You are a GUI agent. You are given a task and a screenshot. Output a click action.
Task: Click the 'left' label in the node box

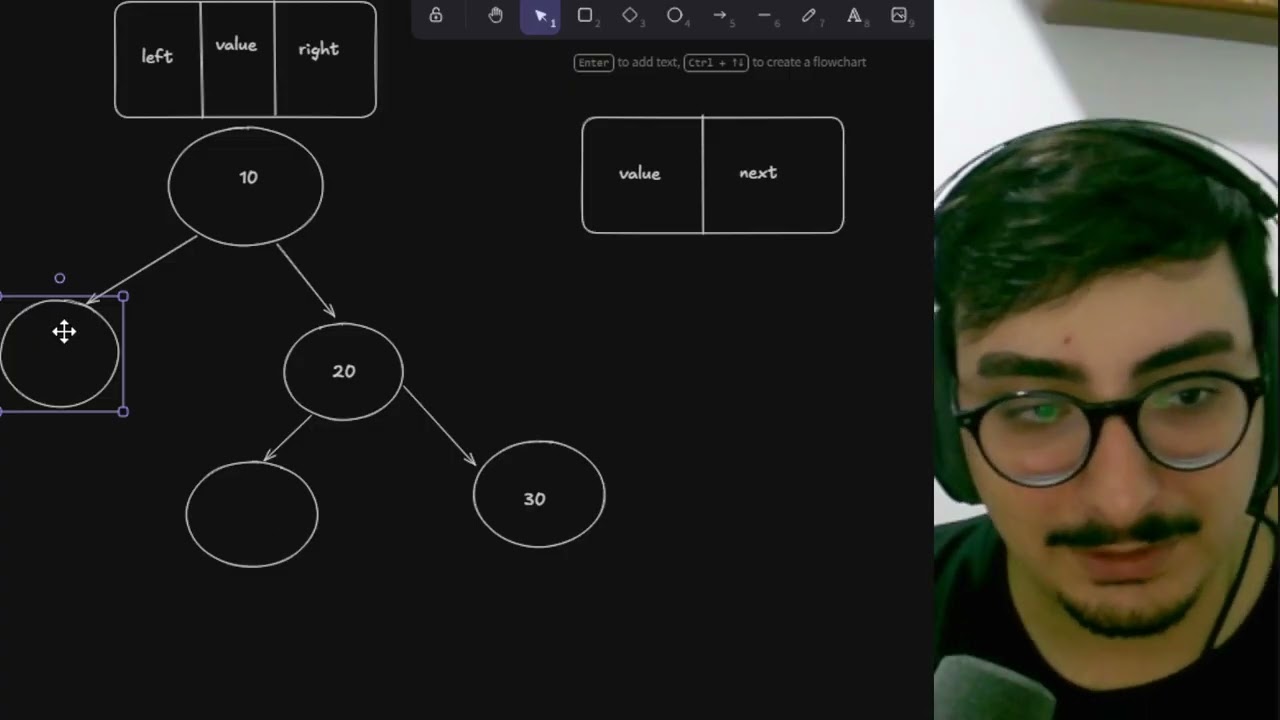coord(157,57)
